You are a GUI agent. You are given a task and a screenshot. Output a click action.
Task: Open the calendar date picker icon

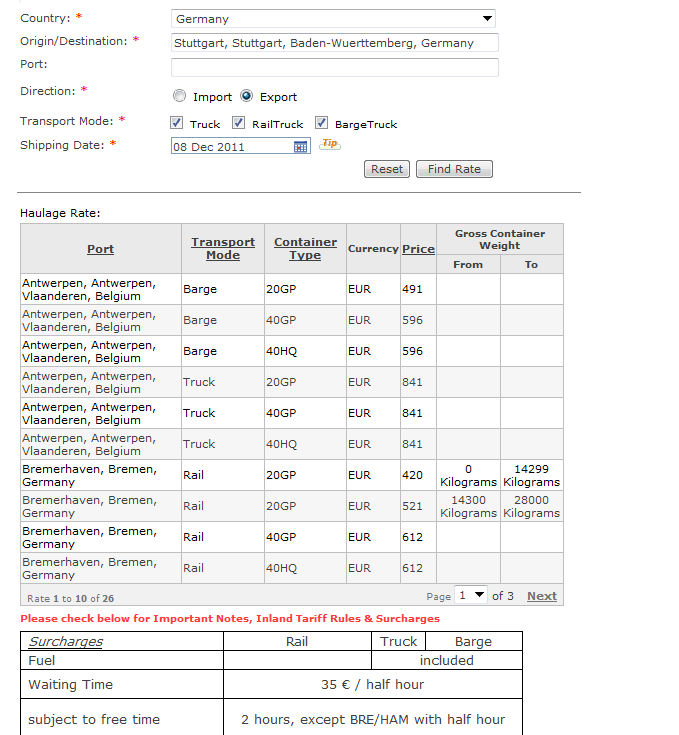(x=301, y=147)
